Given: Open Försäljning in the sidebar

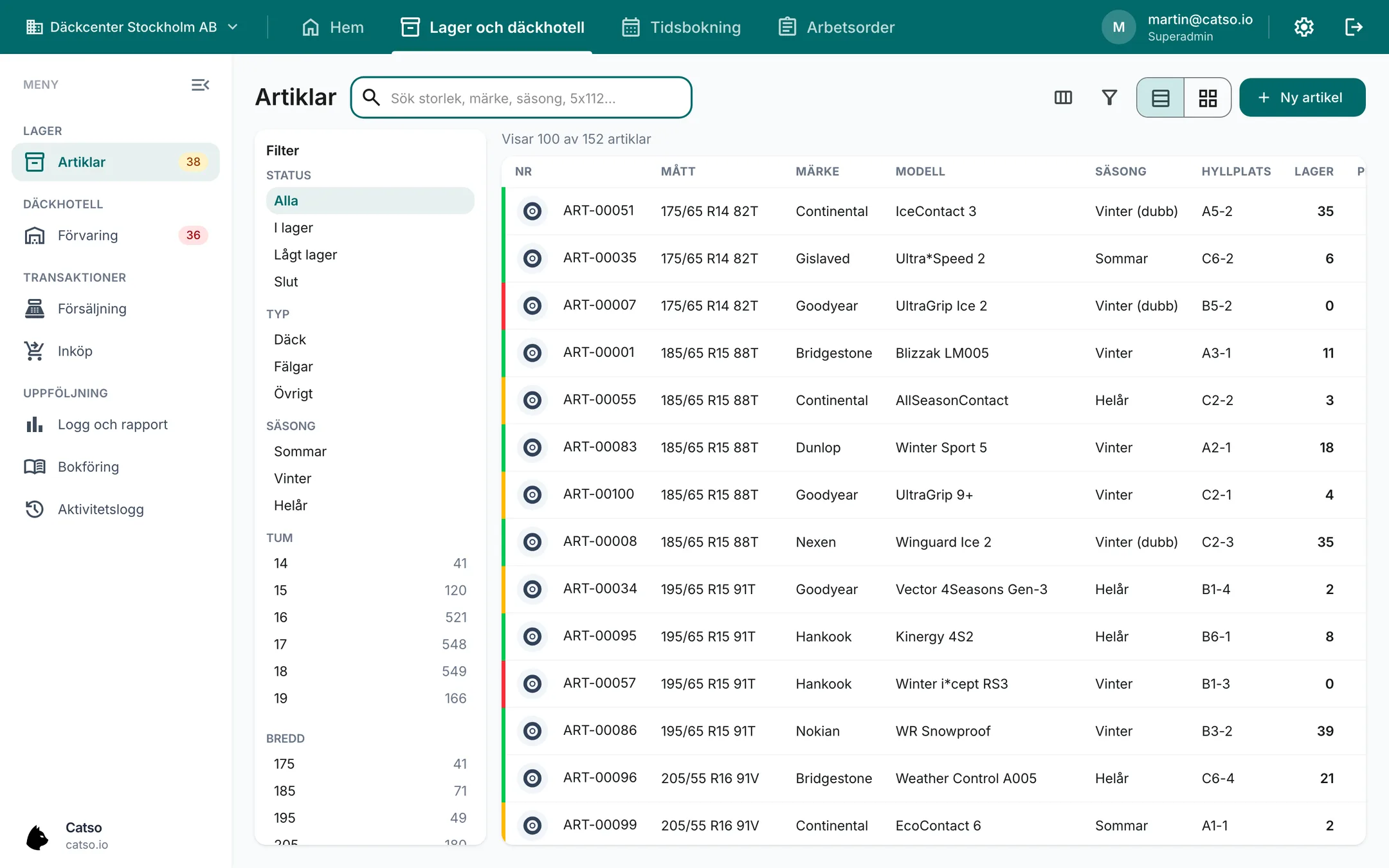Looking at the screenshot, I should click(116, 309).
